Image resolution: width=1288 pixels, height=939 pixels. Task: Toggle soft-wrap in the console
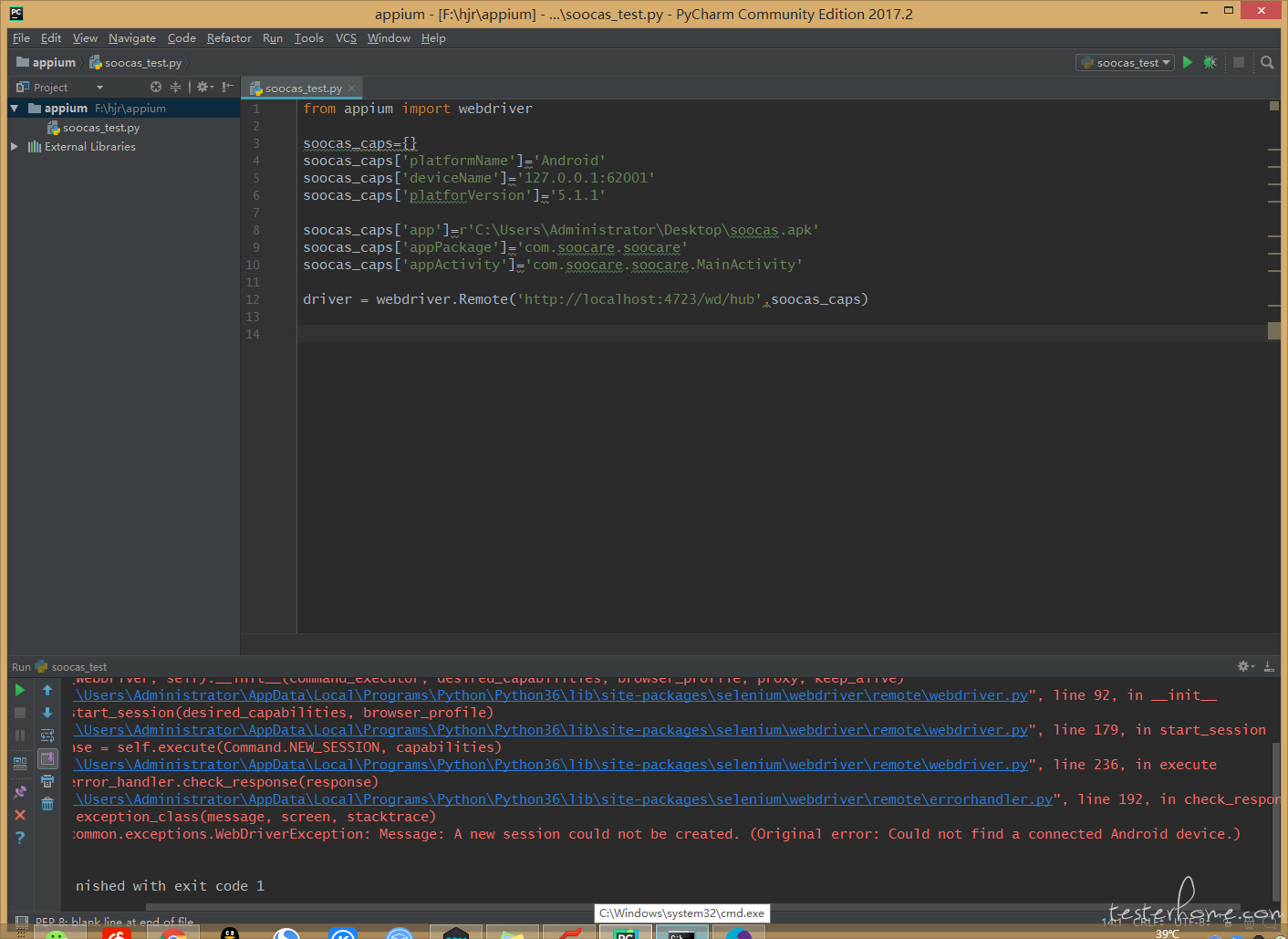[x=47, y=736]
